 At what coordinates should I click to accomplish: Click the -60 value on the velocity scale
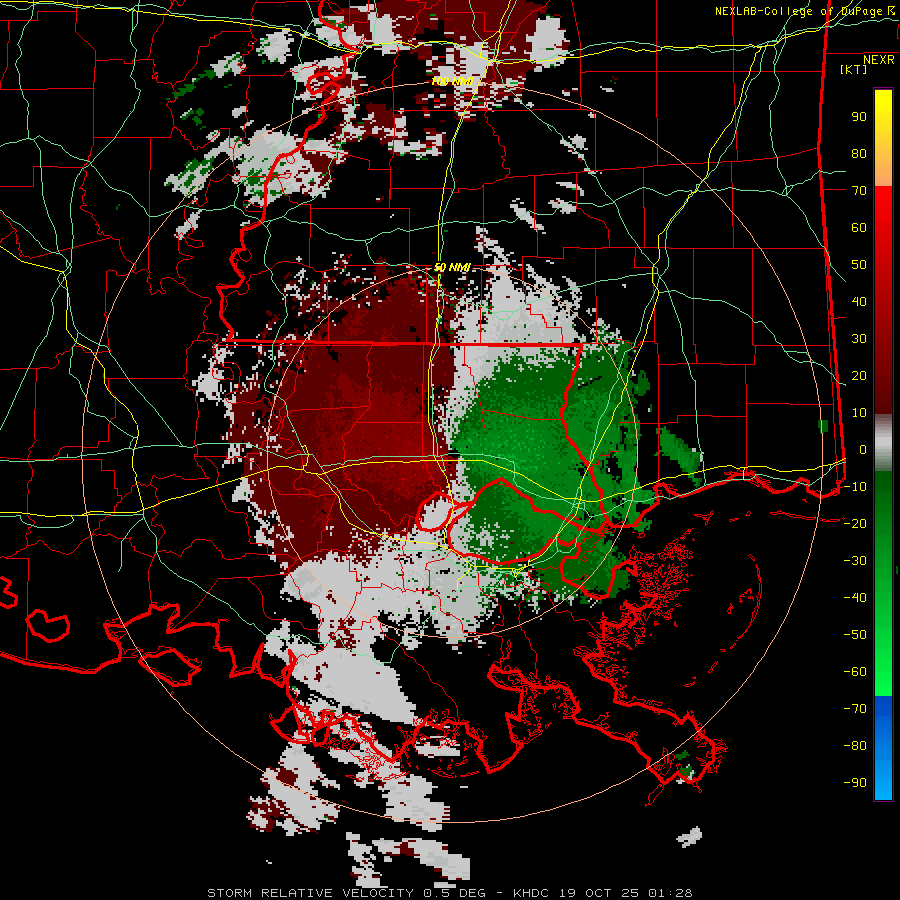855,672
